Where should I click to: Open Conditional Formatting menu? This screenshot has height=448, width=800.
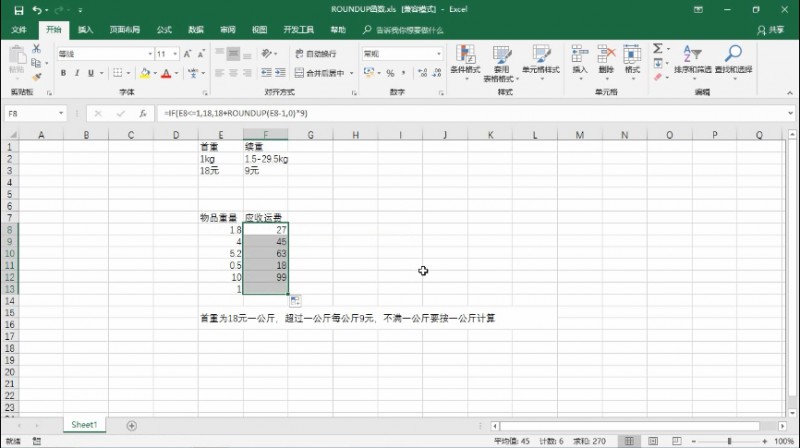click(x=465, y=63)
